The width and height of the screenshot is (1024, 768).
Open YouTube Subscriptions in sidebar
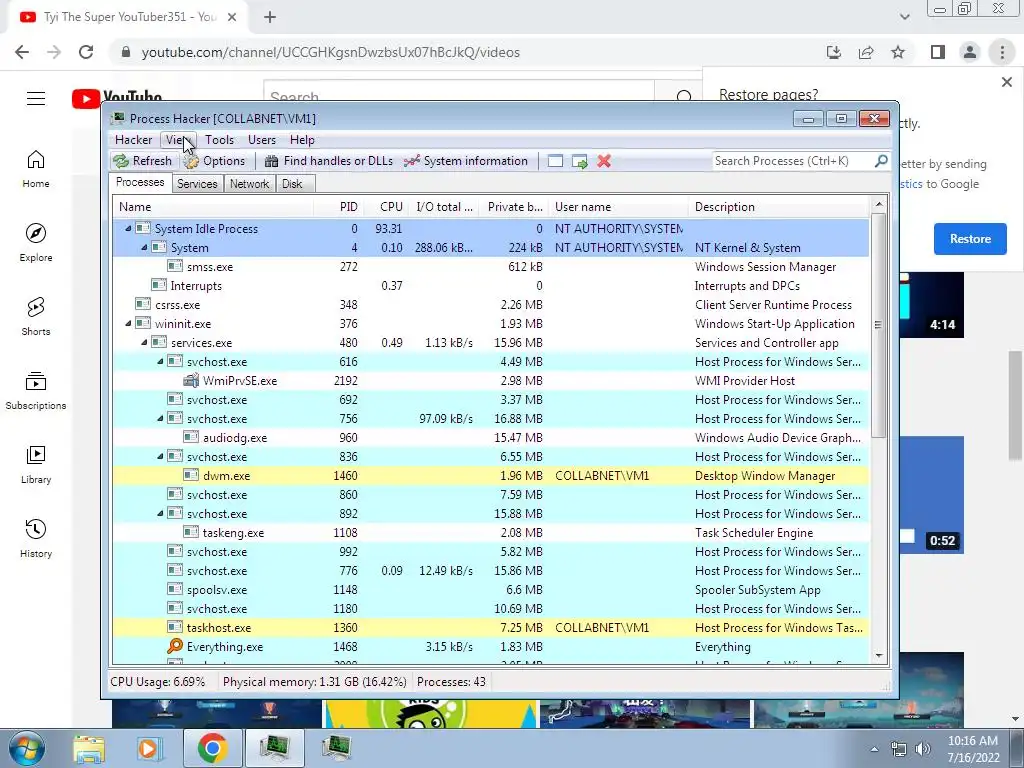coord(36,391)
